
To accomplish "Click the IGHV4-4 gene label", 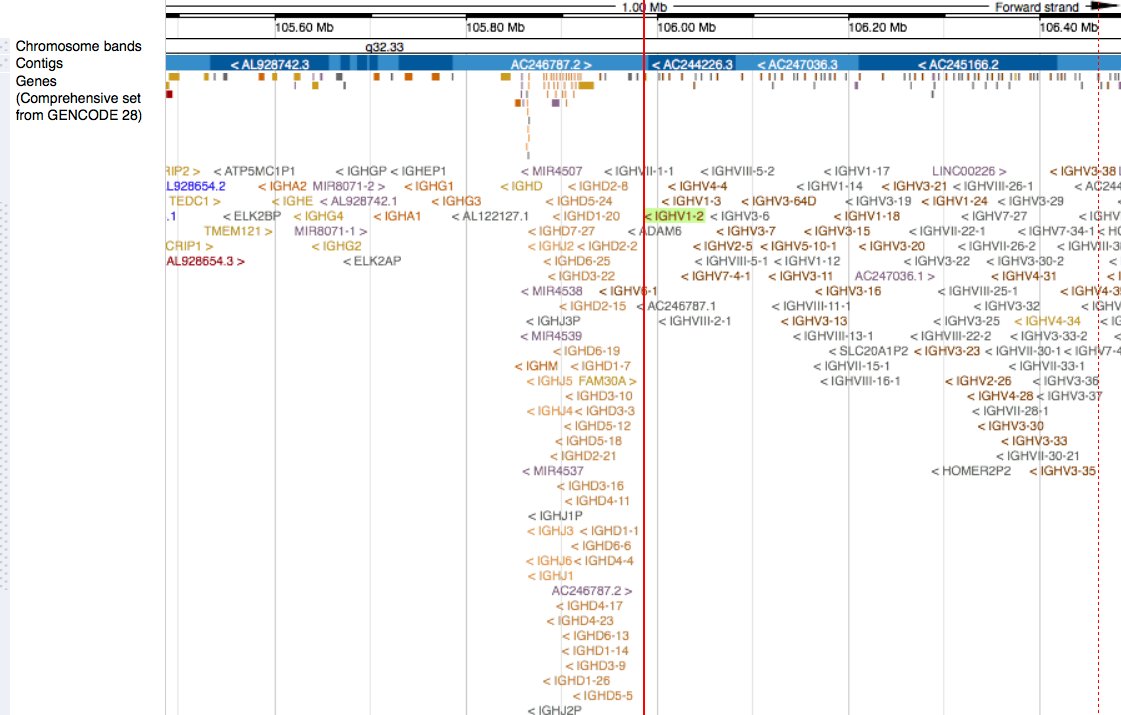I will point(698,186).
